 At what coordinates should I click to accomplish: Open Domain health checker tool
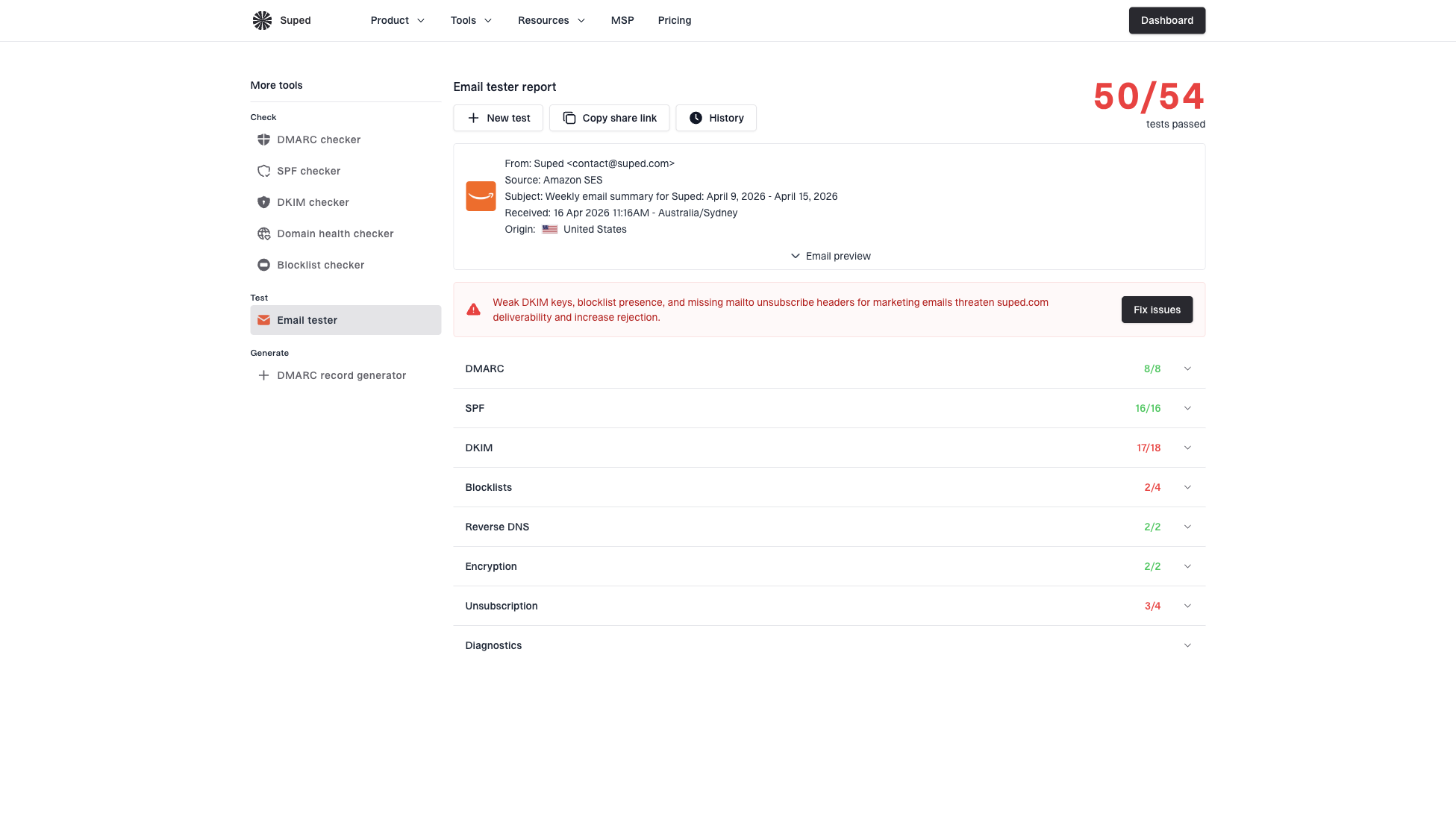(346, 233)
